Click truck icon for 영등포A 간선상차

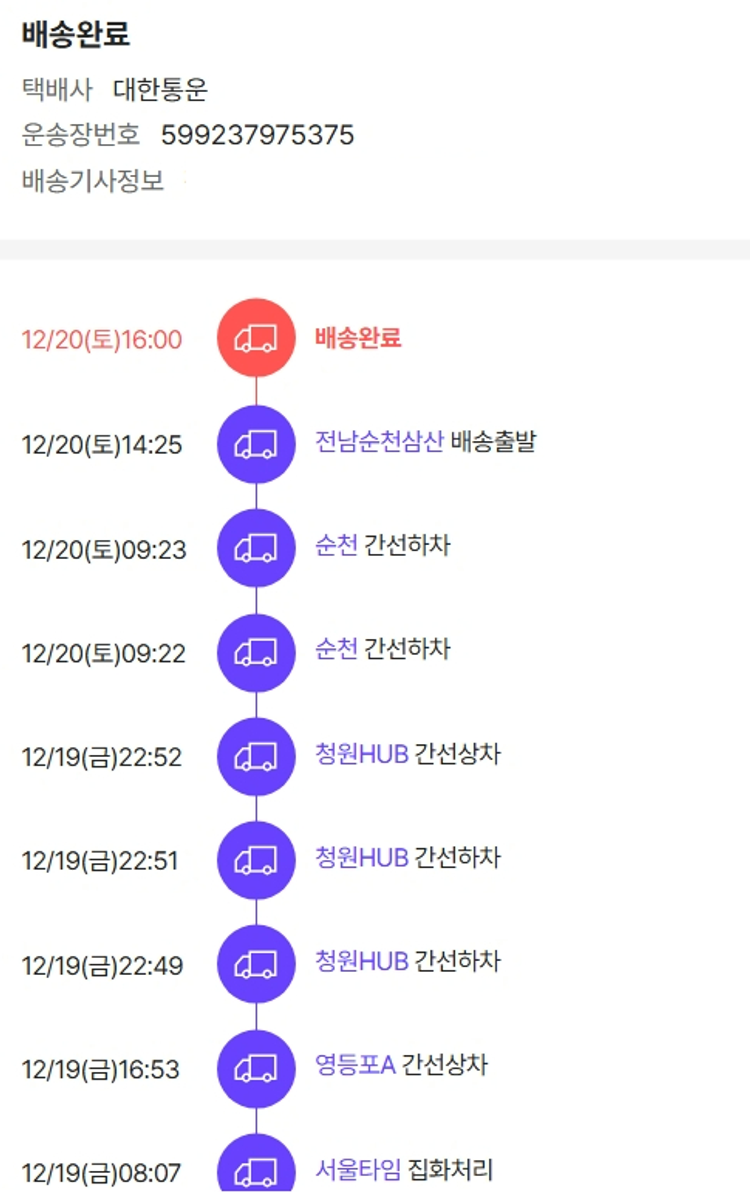point(256,1068)
